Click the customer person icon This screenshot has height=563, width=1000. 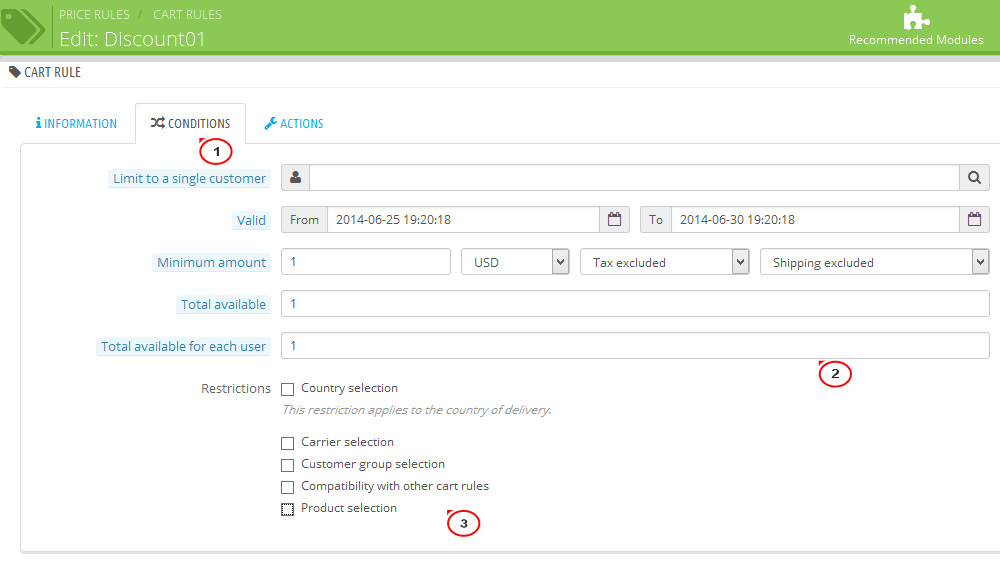[x=295, y=177]
